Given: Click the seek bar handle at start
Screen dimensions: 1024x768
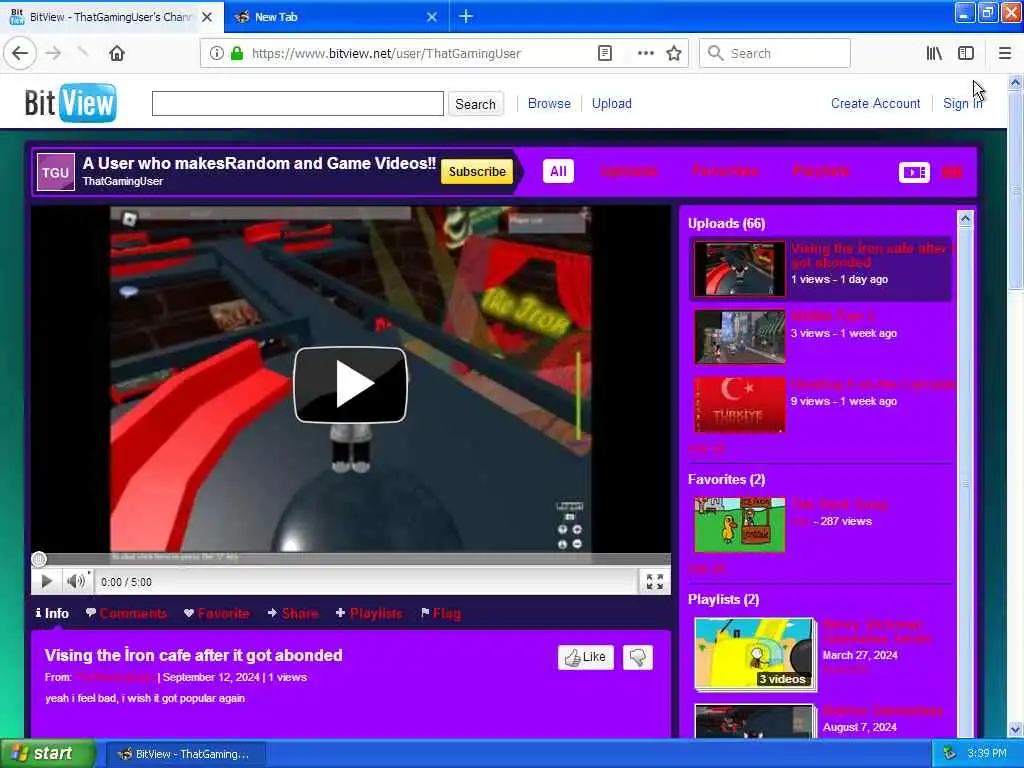Looking at the screenshot, I should pos(39,559).
